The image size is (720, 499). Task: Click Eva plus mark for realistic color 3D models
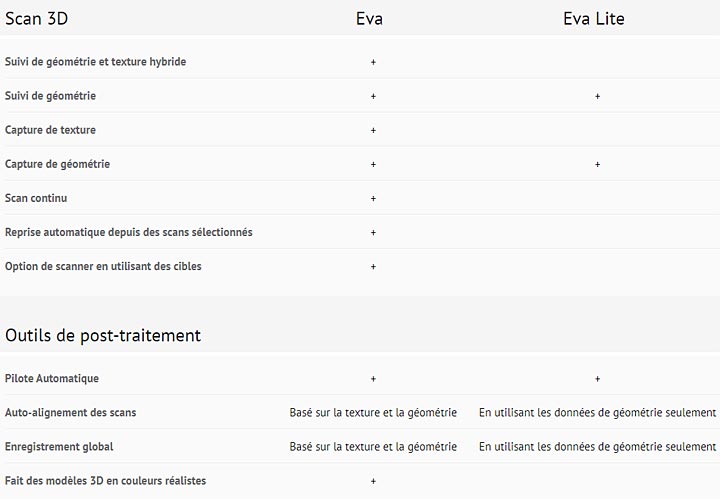point(373,481)
